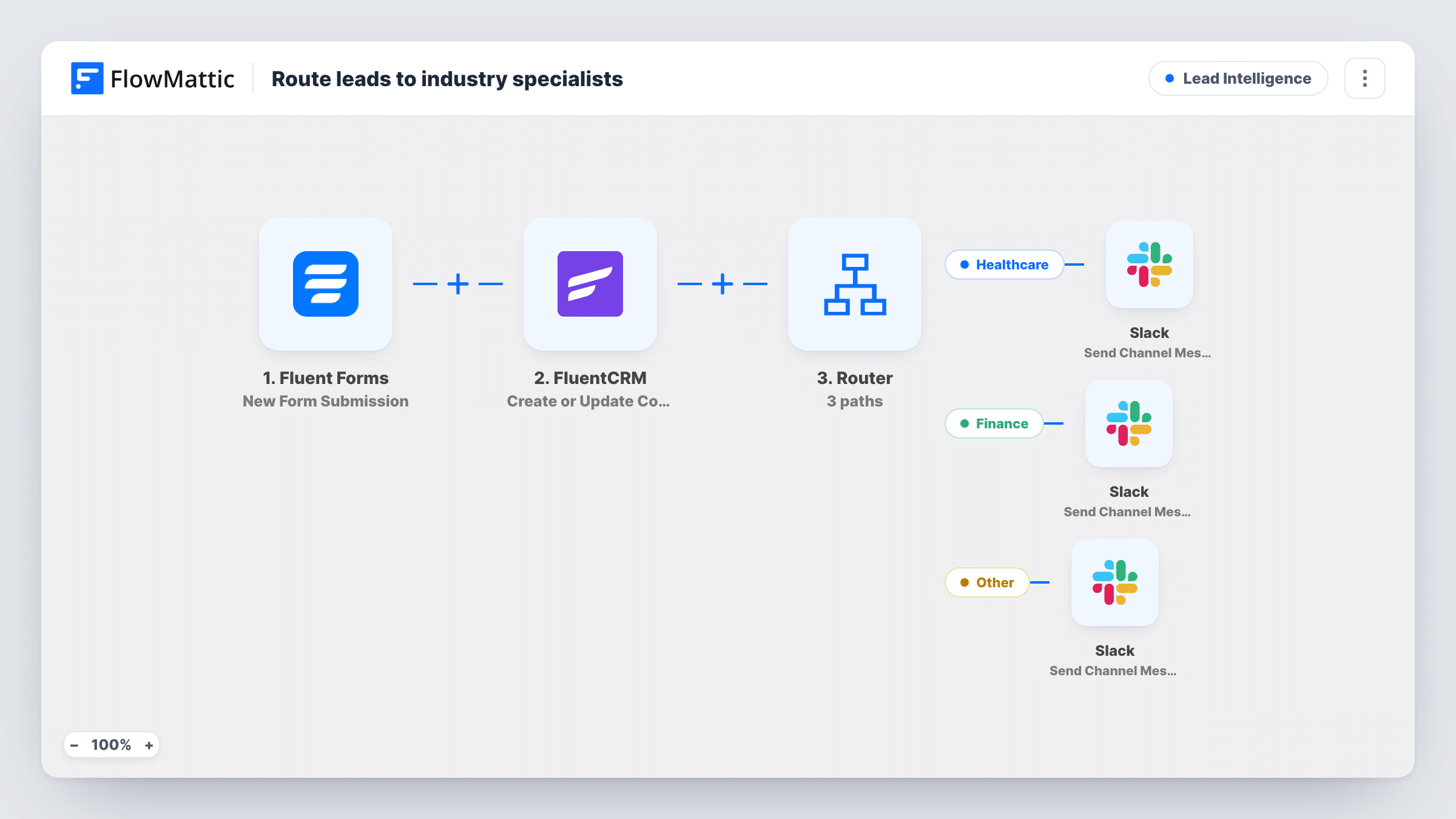The height and width of the screenshot is (819, 1456).
Task: Click 'New Form Submission' subtitle
Action: pos(326,401)
